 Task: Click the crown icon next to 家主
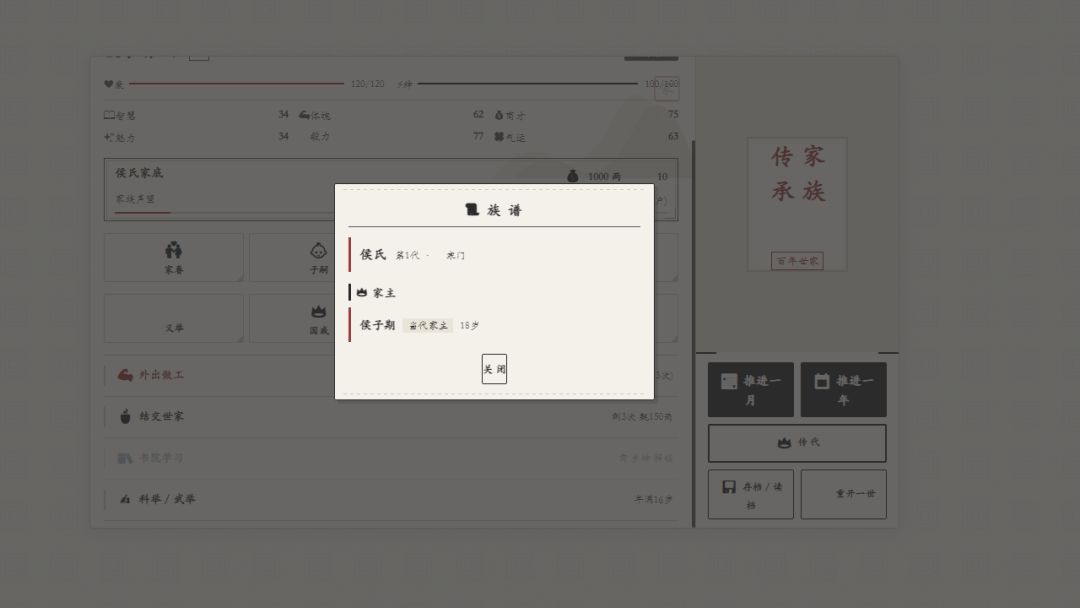(362, 293)
